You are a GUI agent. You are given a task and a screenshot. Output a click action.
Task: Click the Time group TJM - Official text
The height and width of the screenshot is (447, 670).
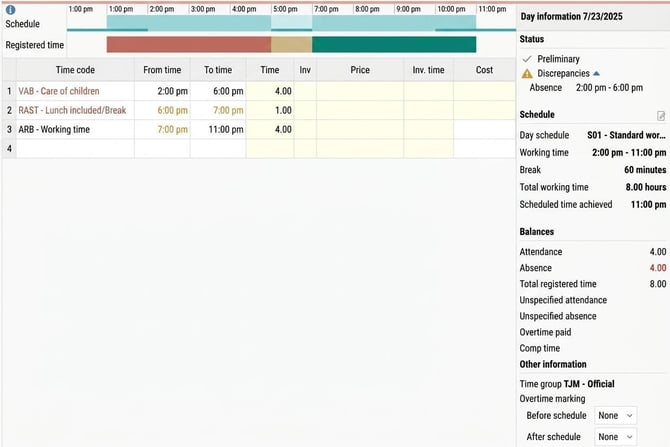[x=567, y=384]
